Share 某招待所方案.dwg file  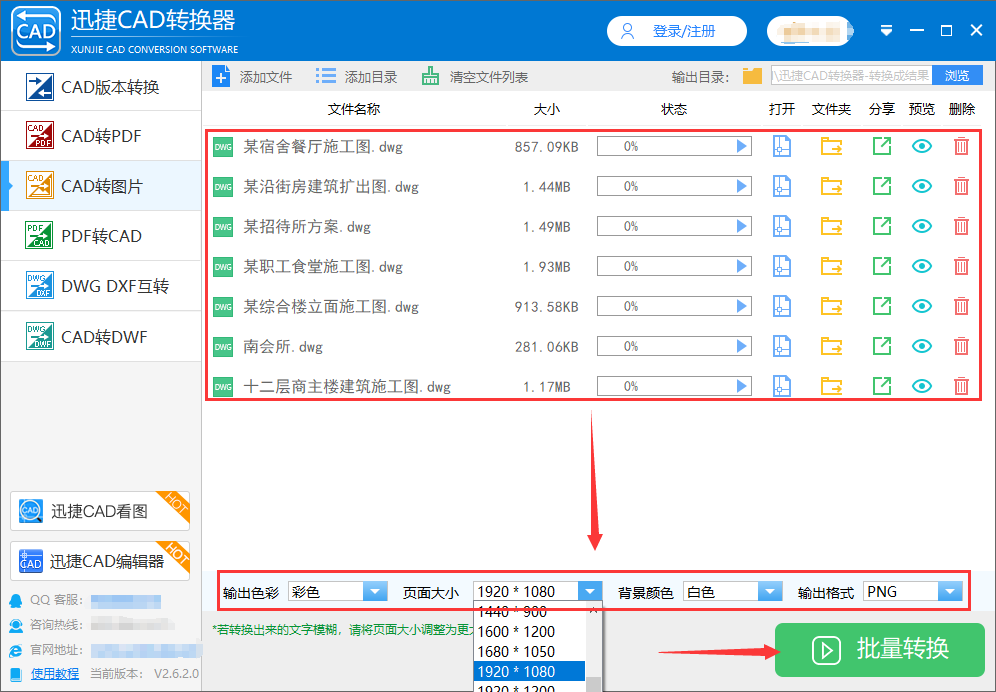(x=882, y=226)
